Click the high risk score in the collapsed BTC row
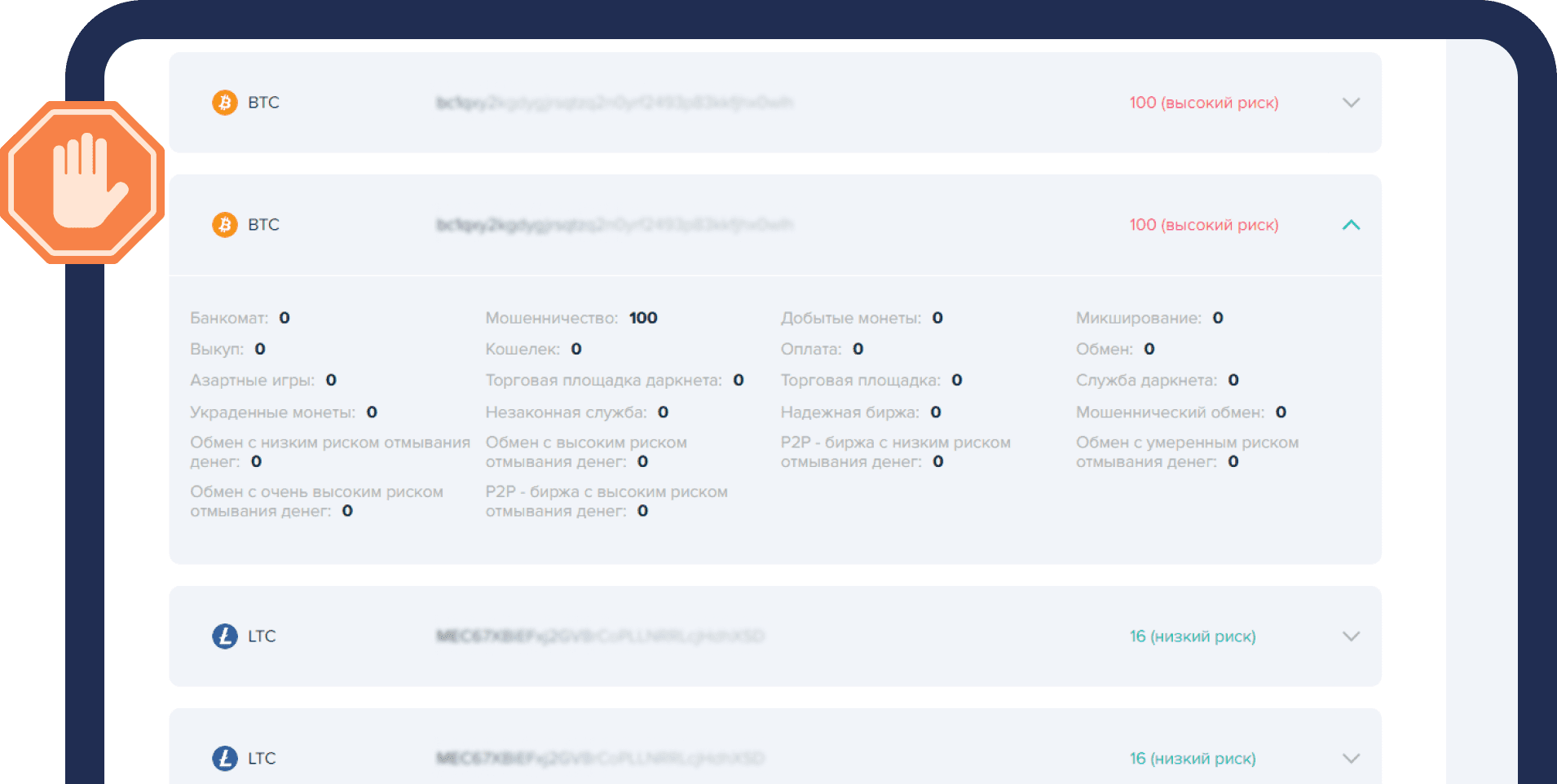 click(1203, 103)
